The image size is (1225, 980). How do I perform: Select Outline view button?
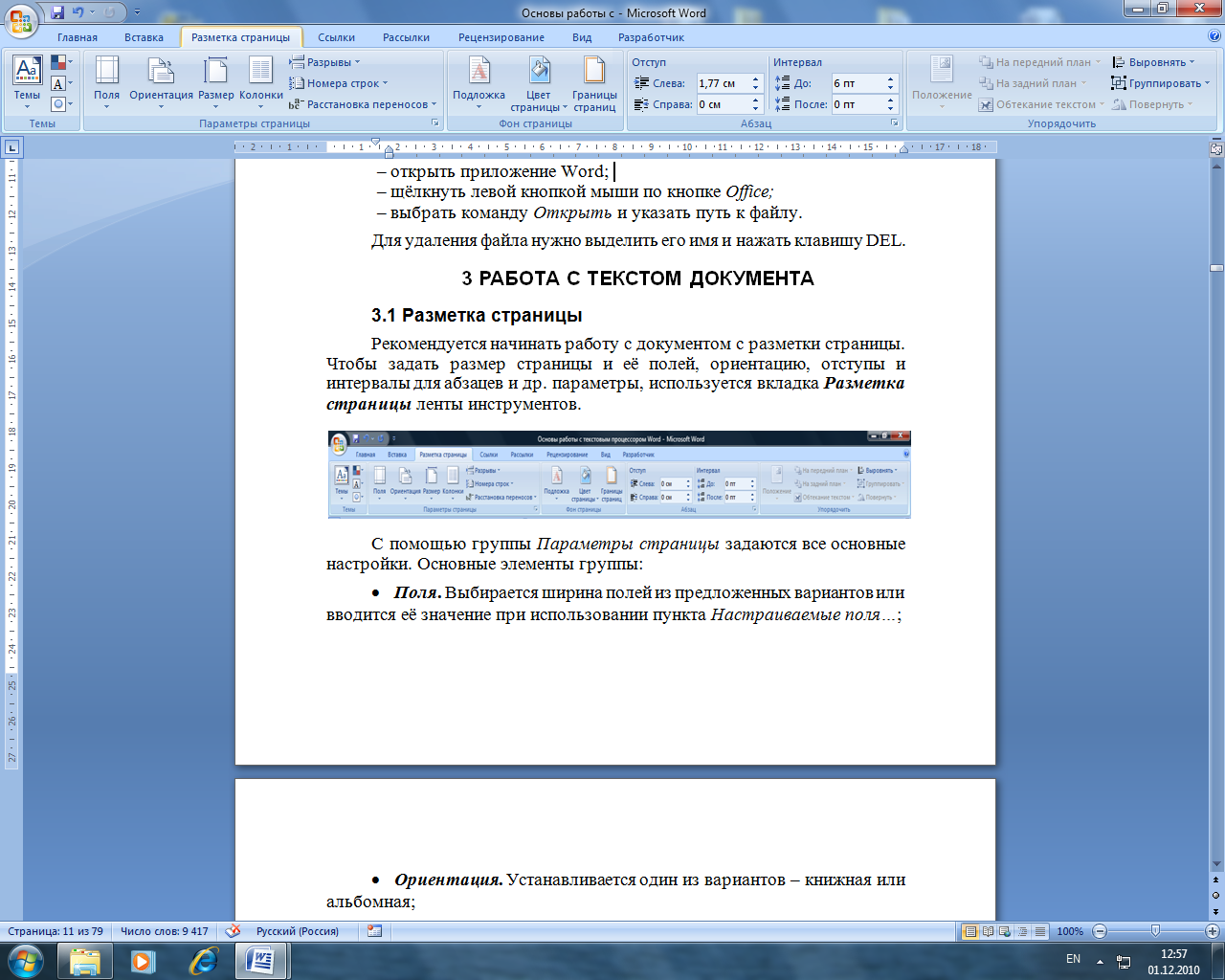(1022, 931)
